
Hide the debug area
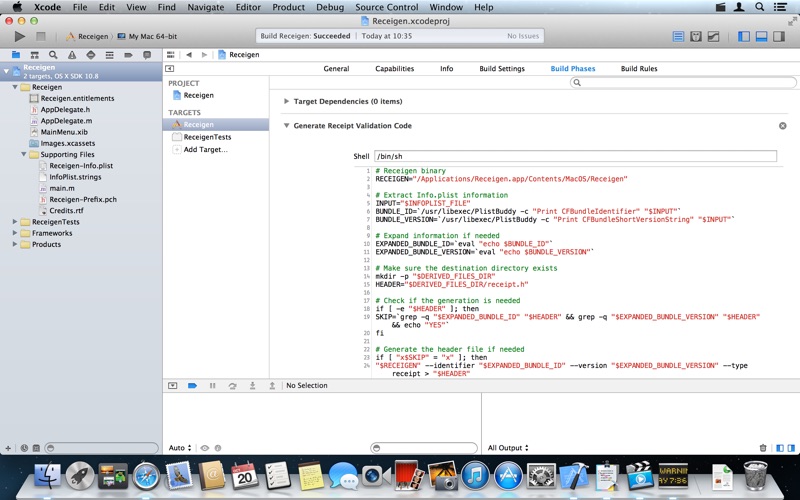pyautogui.click(x=172, y=386)
